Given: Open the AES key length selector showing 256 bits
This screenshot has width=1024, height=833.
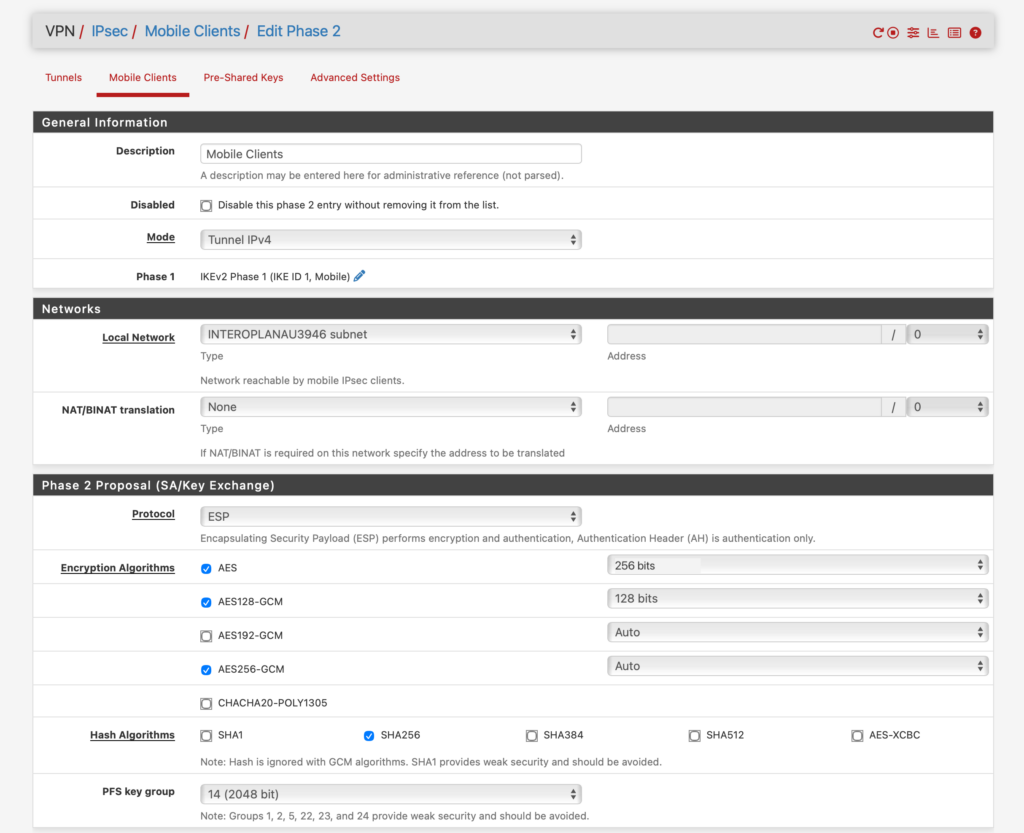Looking at the screenshot, I should [797, 564].
